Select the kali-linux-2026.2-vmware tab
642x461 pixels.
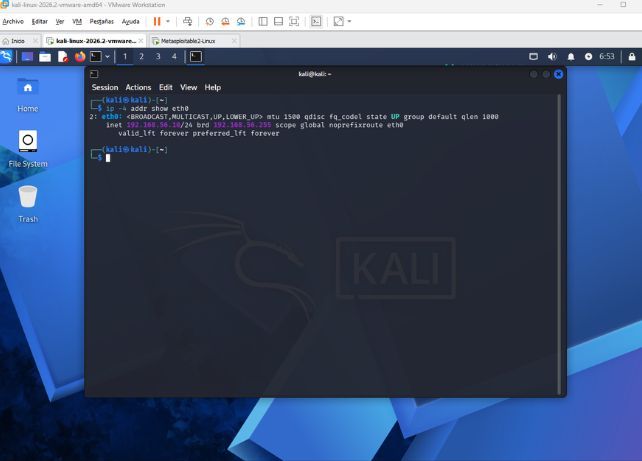[x=95, y=41]
